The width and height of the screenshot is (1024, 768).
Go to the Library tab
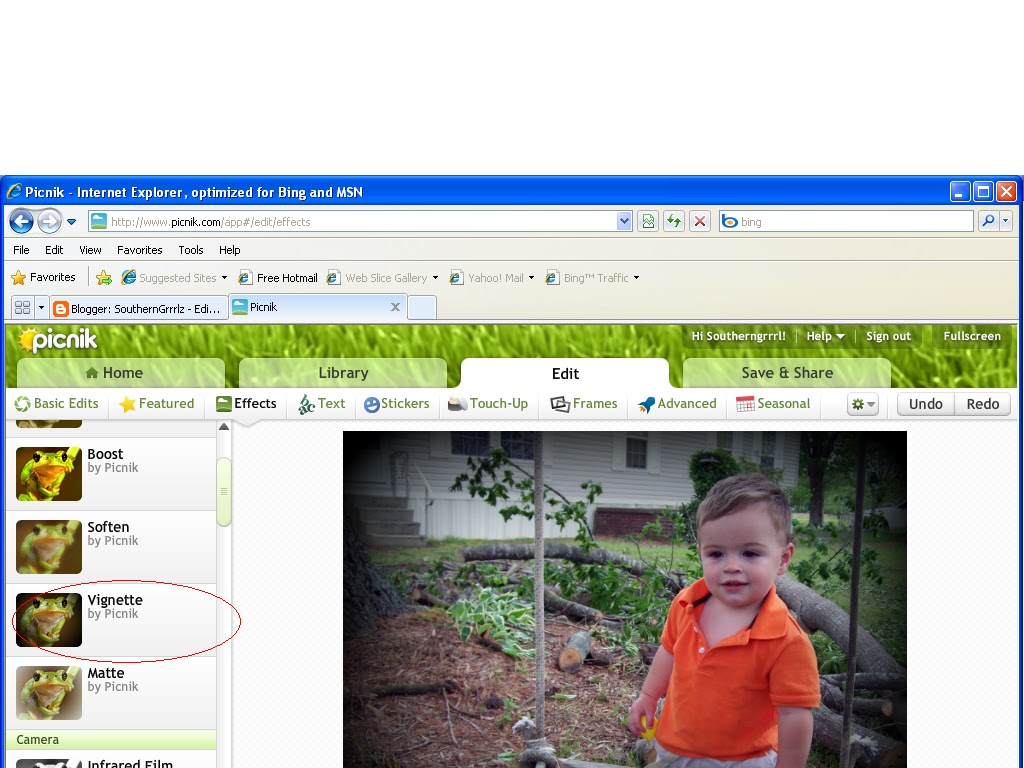[x=344, y=373]
